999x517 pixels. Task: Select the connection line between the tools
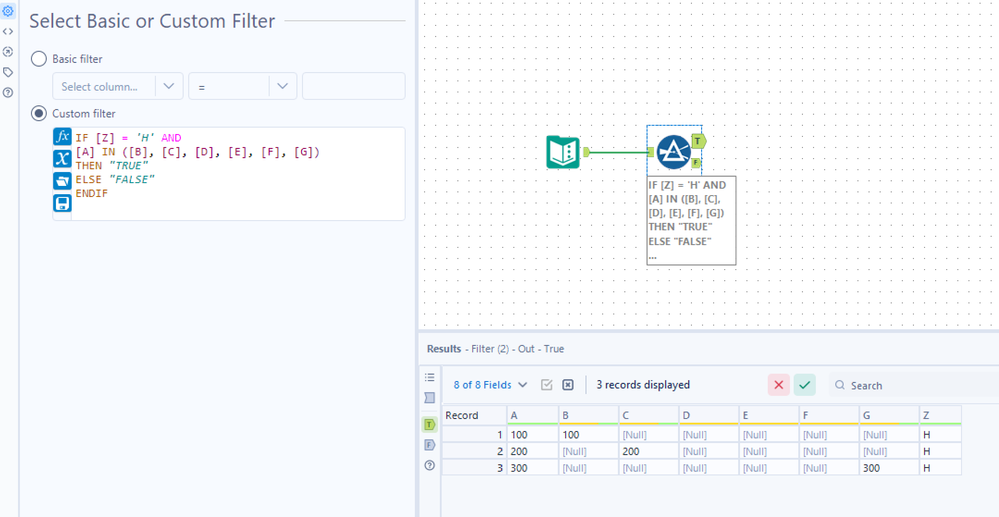[x=619, y=152]
